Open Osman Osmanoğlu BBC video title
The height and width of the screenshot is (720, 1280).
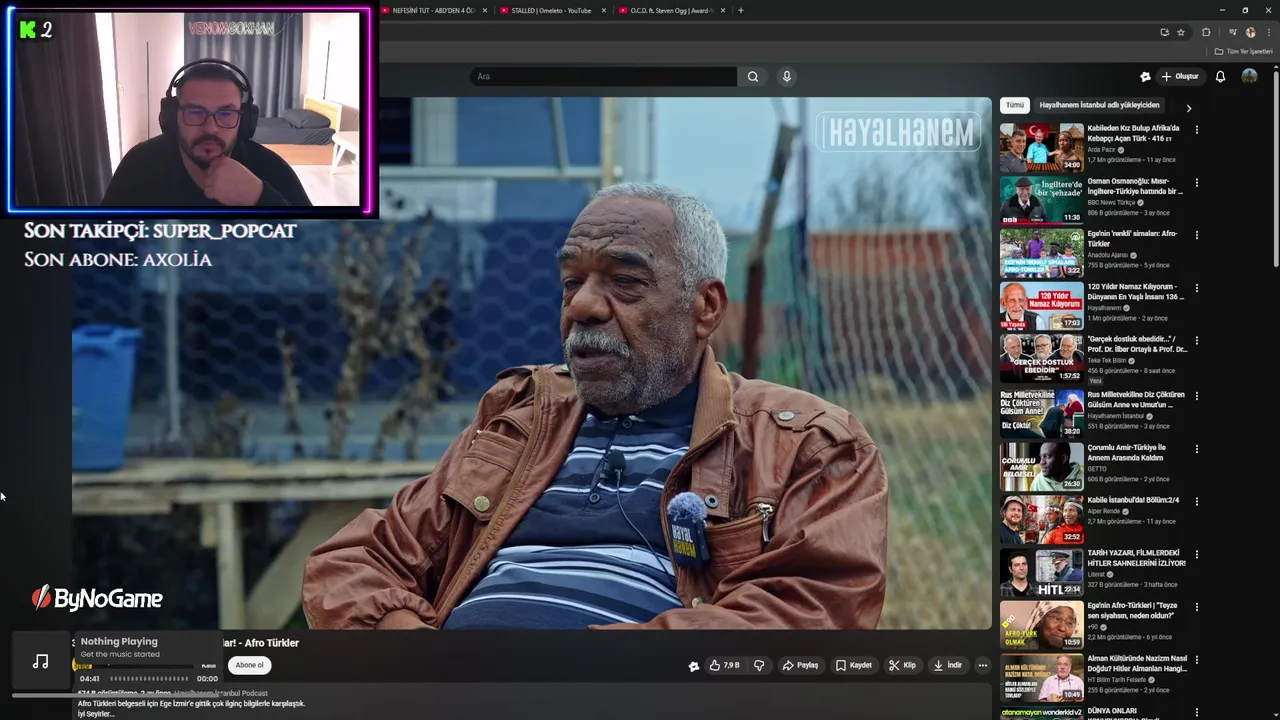point(1135,186)
